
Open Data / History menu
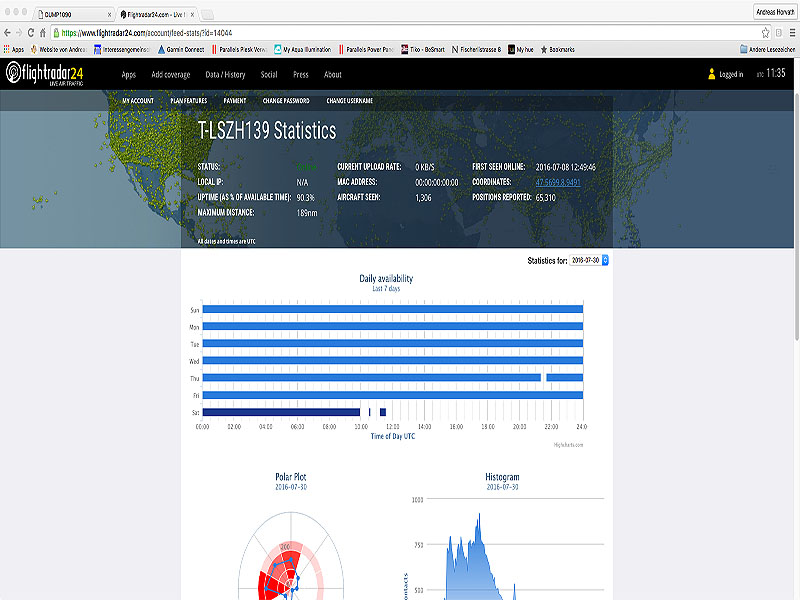click(225, 74)
